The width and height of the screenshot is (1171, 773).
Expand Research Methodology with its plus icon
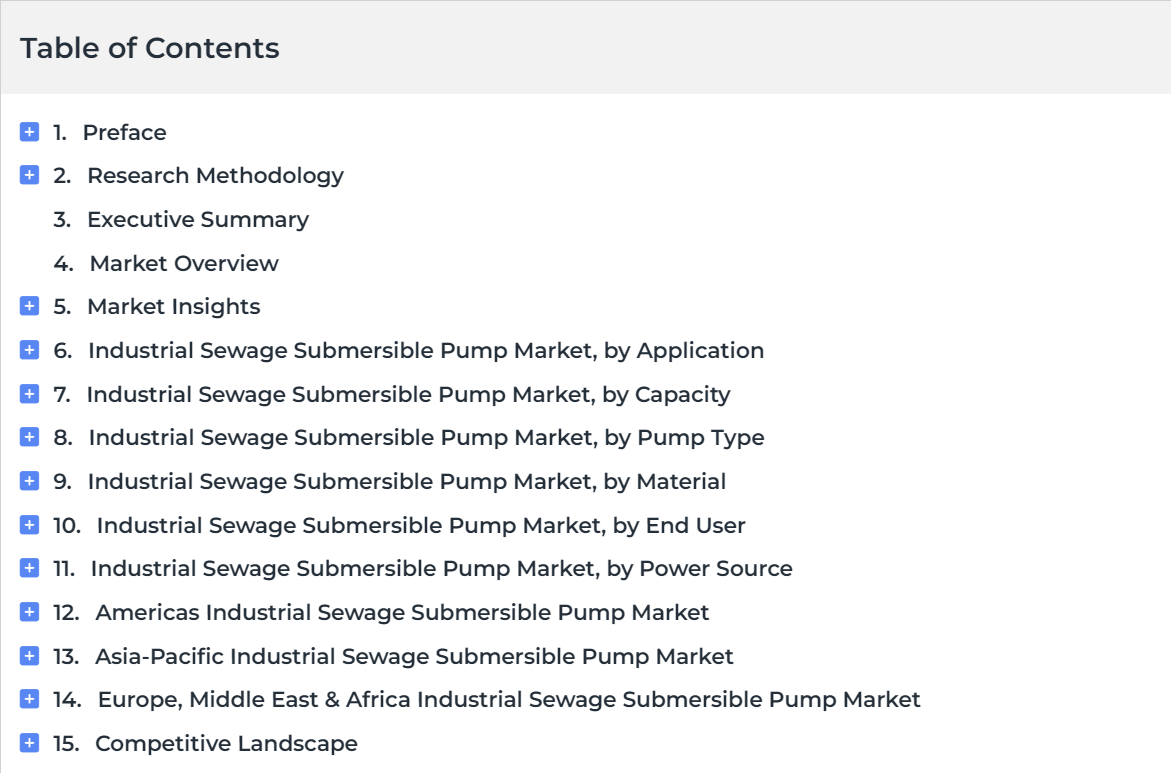click(29, 176)
